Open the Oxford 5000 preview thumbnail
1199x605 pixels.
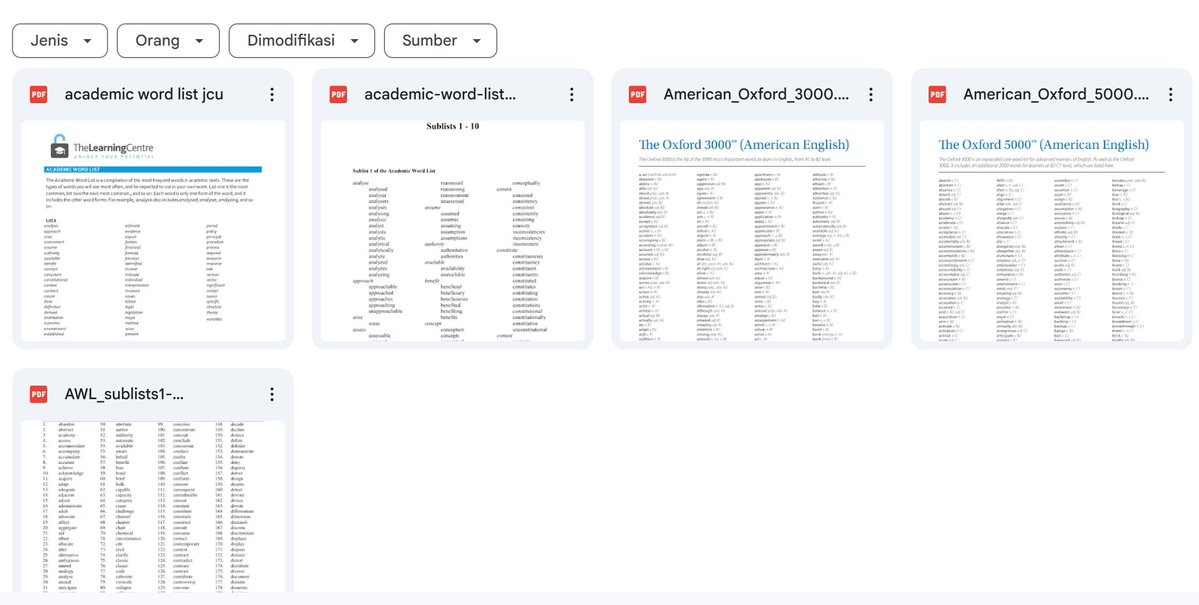[1052, 231]
